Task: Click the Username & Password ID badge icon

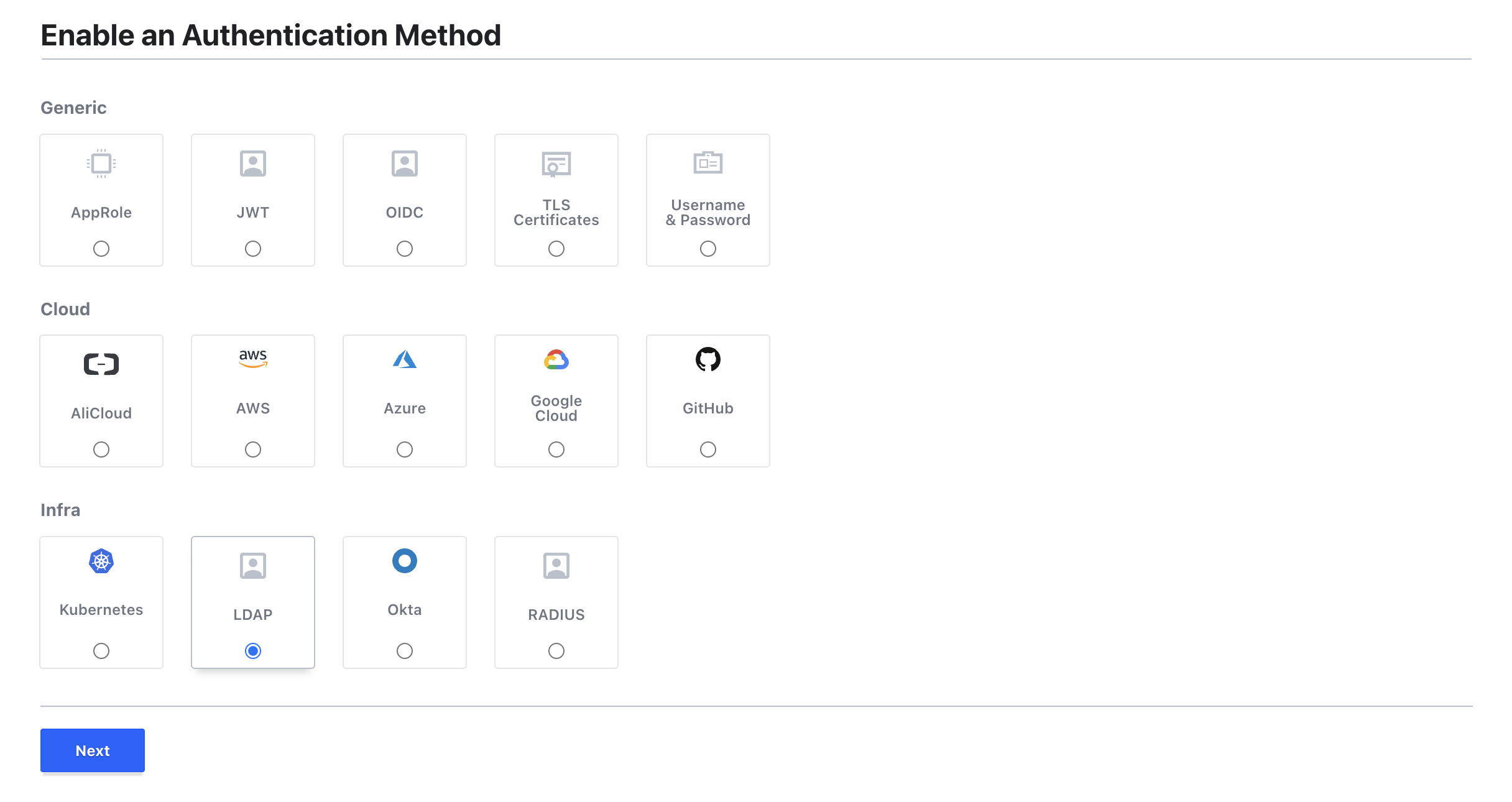Action: coord(708,162)
